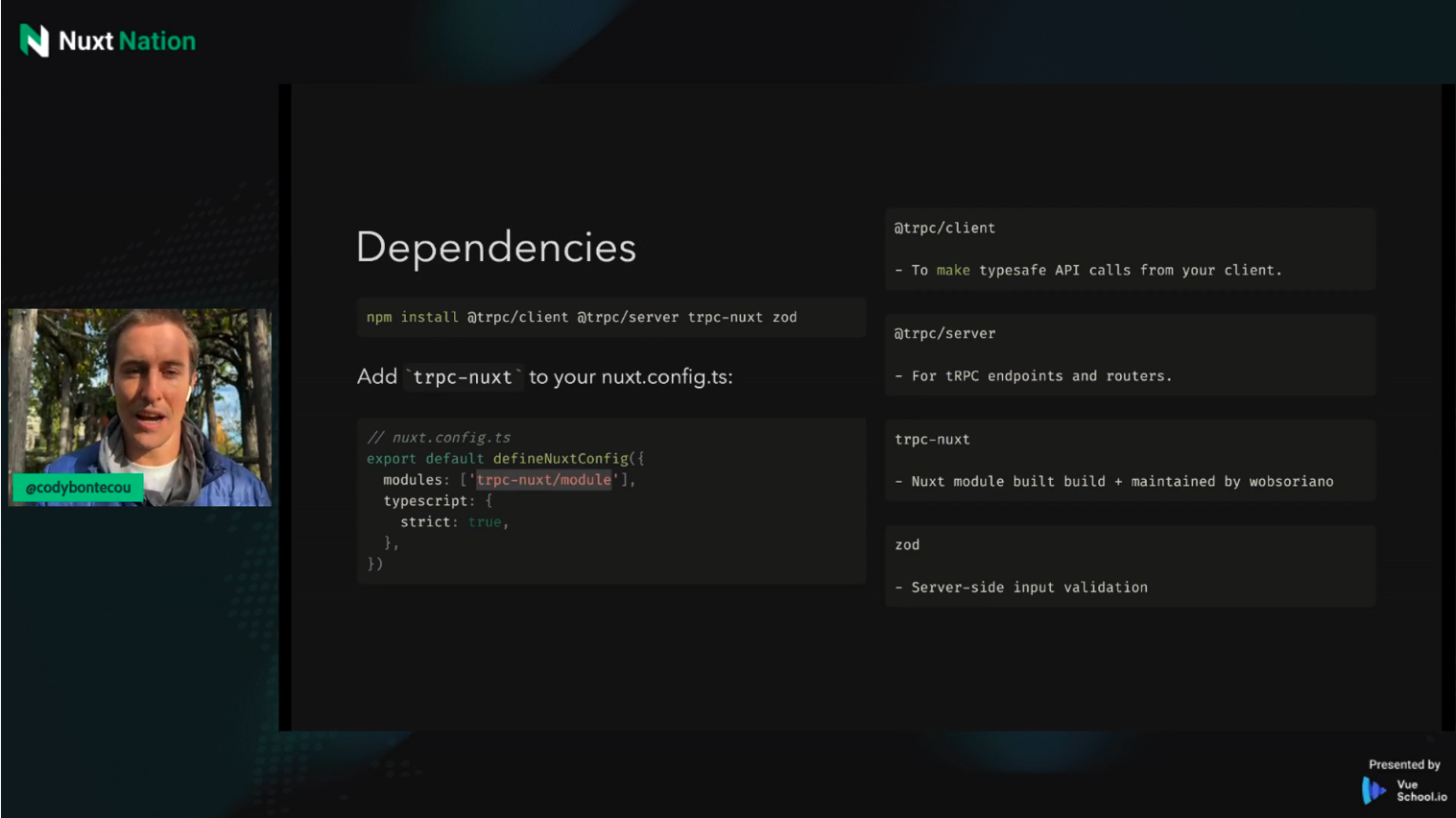The height and width of the screenshot is (818, 1456).
Task: Click 'For tRPC endpoints and routers' description
Action: 1040,376
